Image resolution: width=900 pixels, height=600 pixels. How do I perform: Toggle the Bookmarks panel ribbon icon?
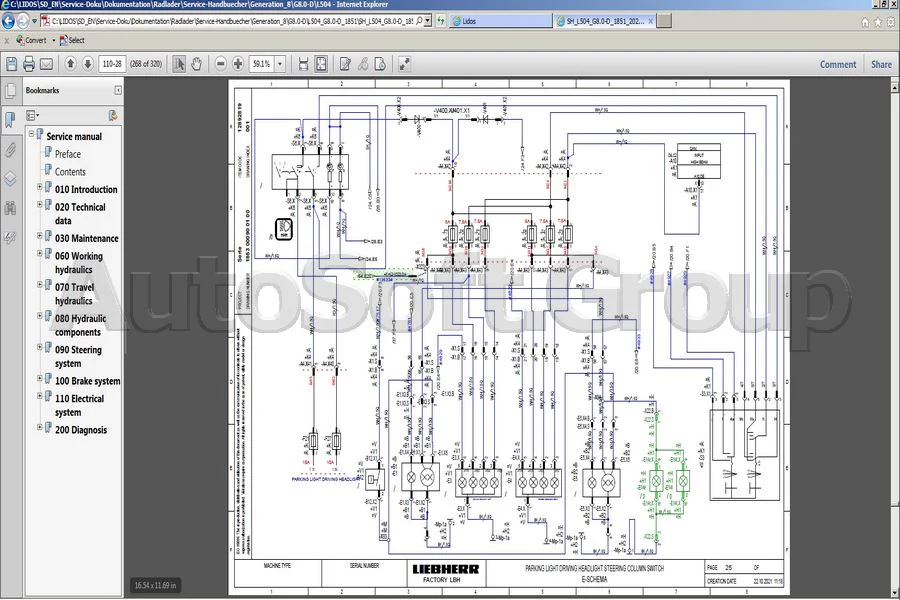(x=10, y=118)
